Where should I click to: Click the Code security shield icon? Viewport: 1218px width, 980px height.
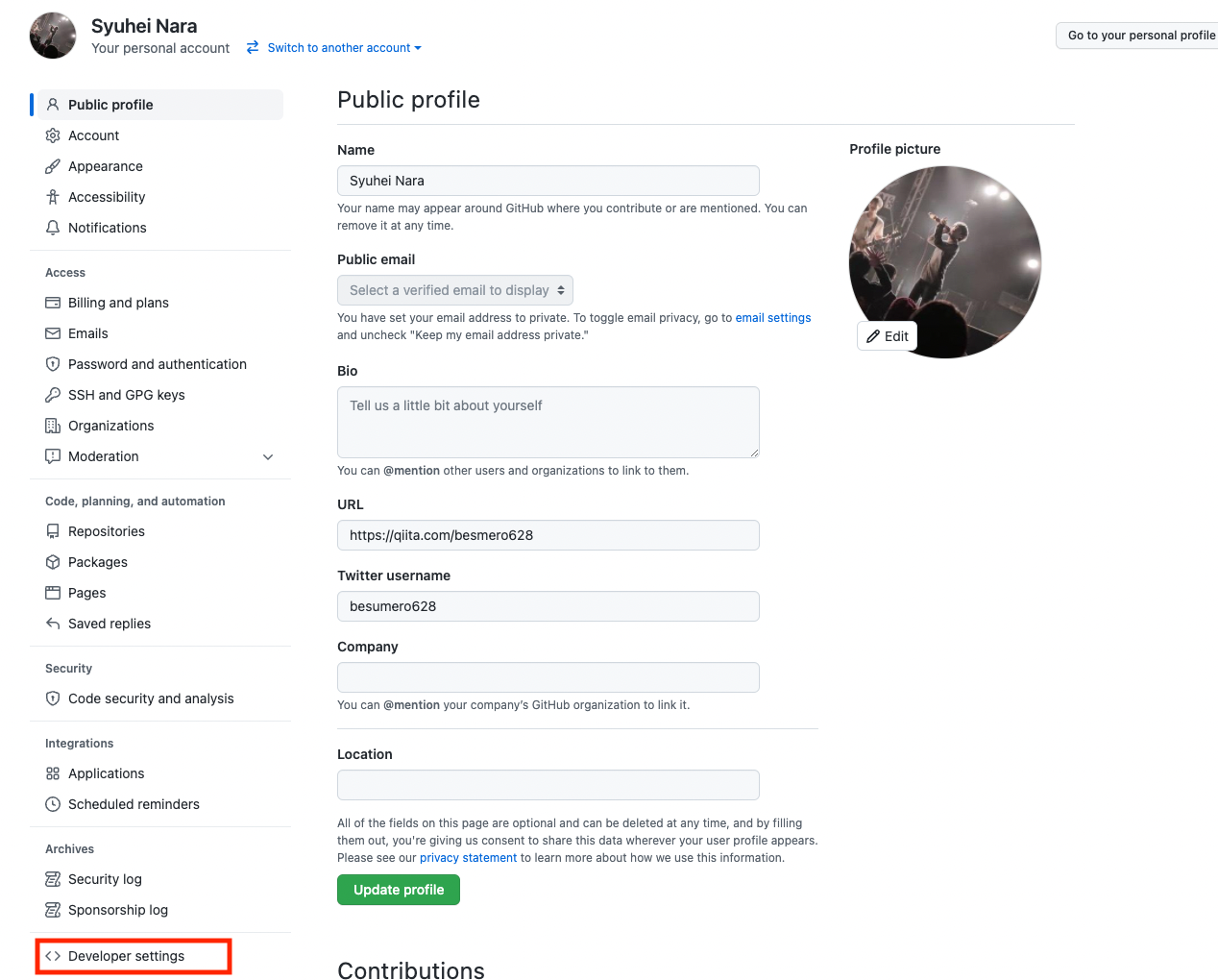tap(53, 698)
